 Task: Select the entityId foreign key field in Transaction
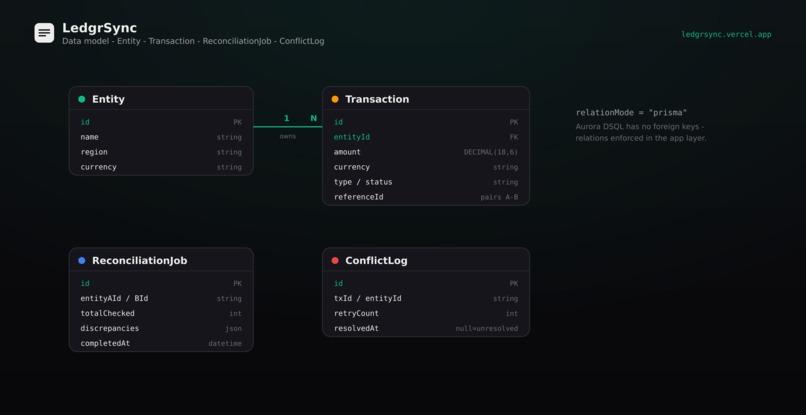point(426,137)
